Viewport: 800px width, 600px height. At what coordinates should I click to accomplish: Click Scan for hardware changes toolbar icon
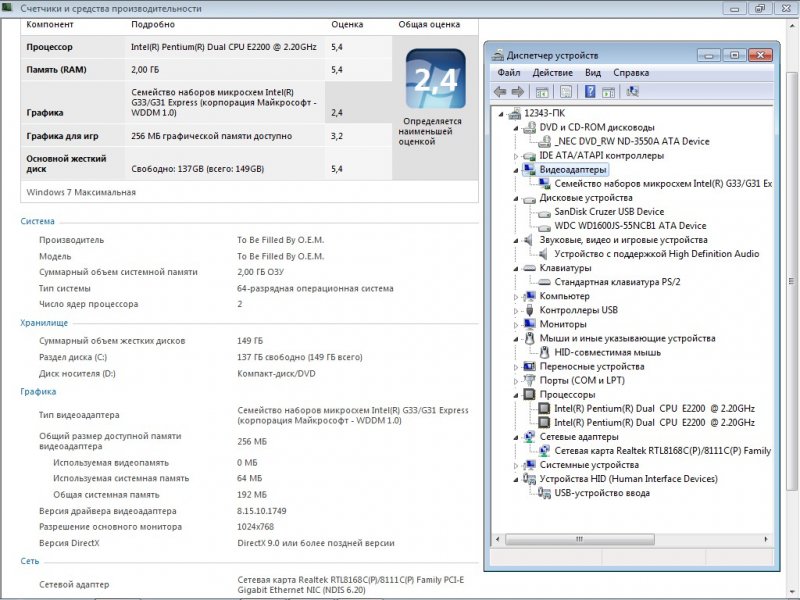pyautogui.click(x=632, y=91)
